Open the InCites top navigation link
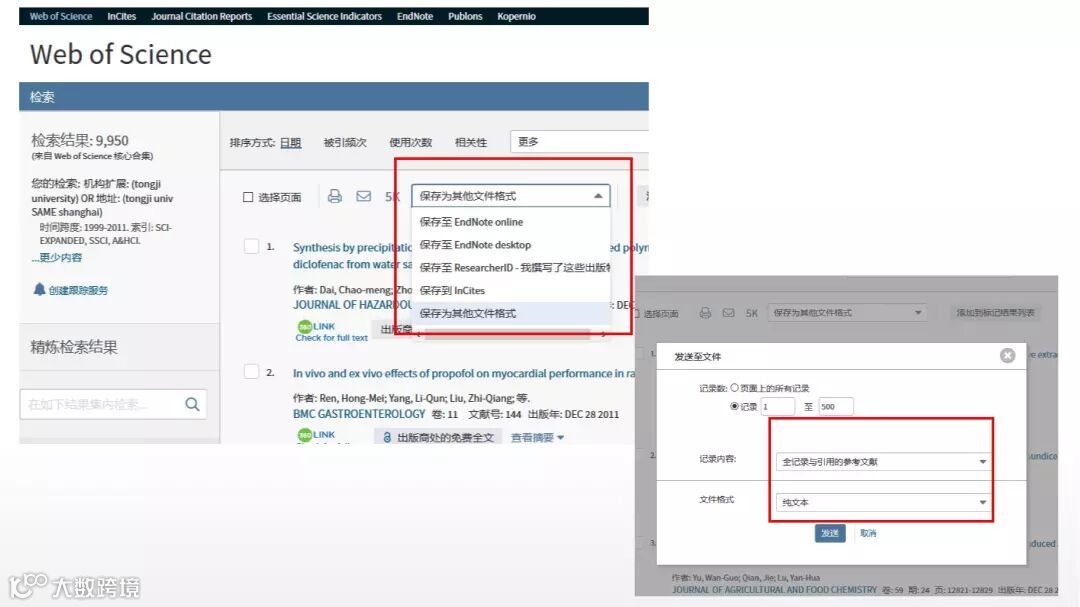 click(122, 16)
